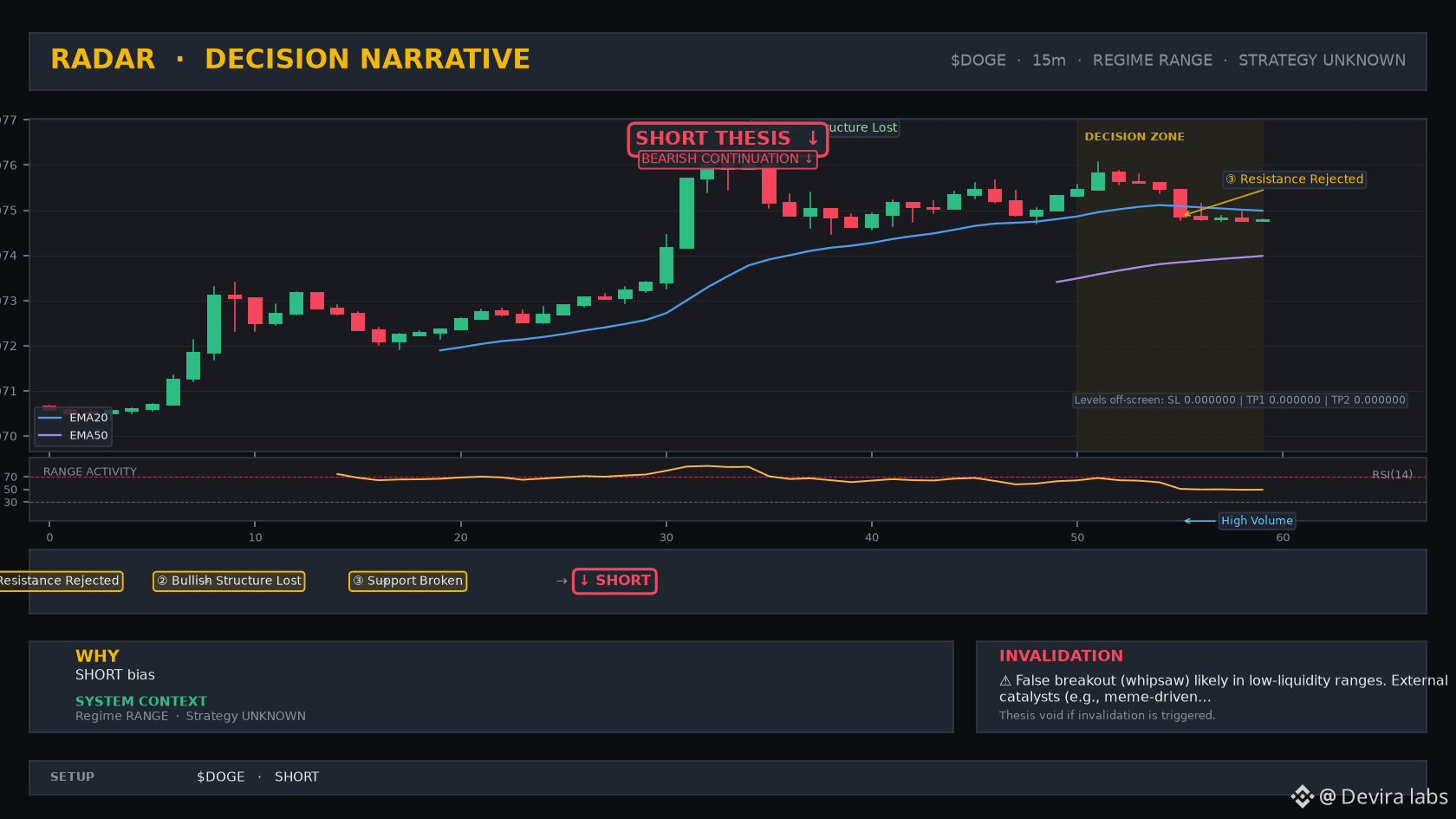
Task: Click the DECISION NARRATIVE heading
Action: coord(367,59)
